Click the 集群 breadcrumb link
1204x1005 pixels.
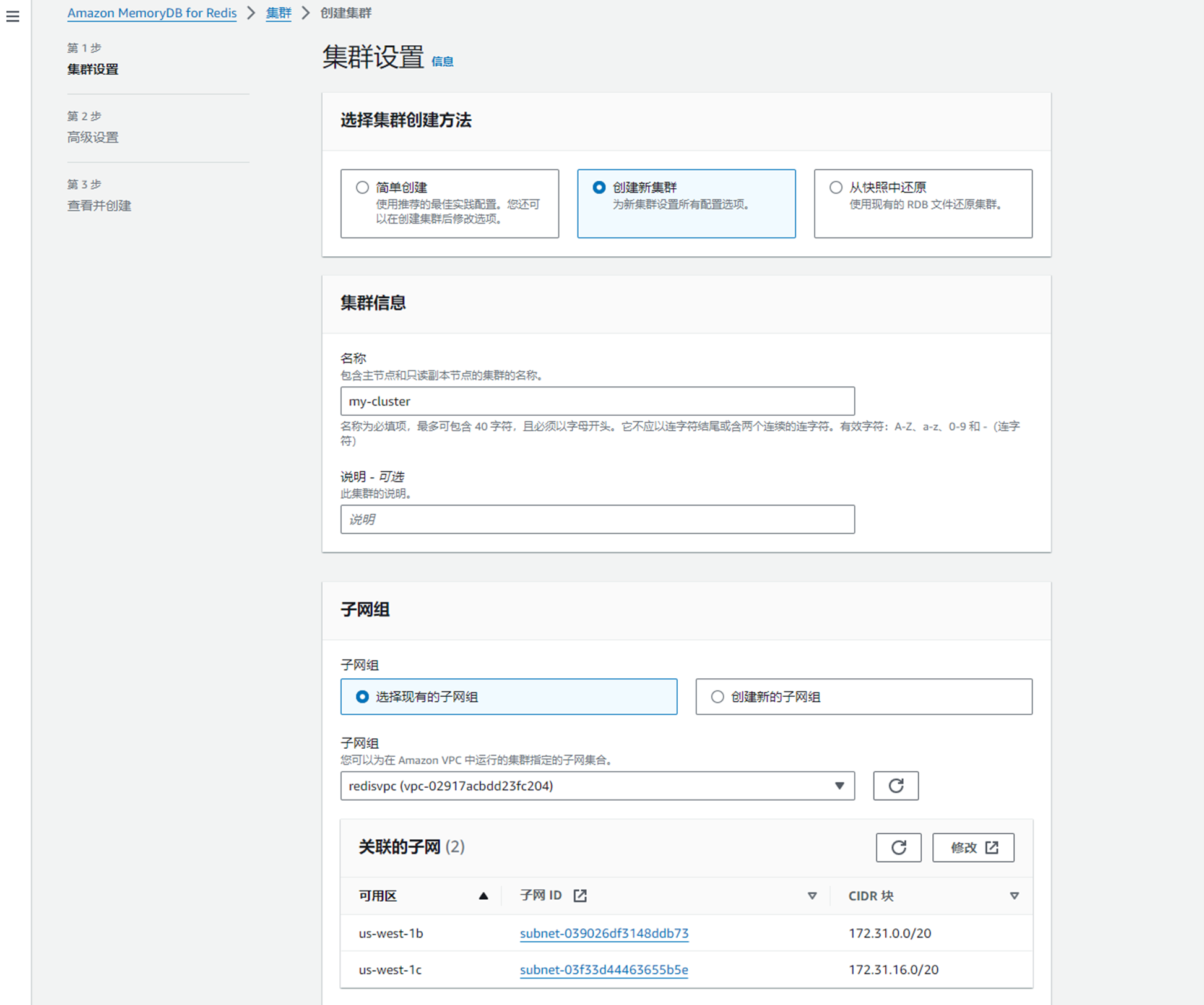coord(278,13)
